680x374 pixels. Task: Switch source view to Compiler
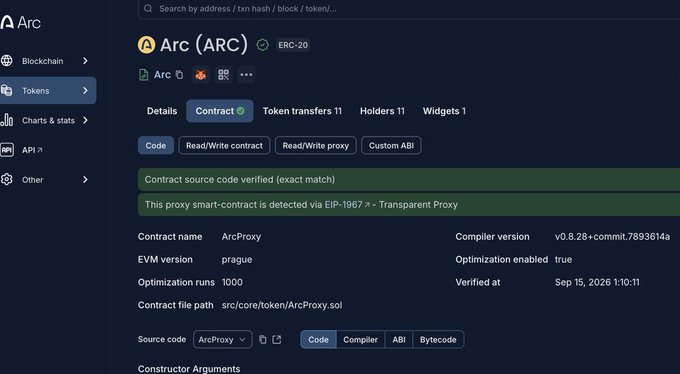[360, 340]
